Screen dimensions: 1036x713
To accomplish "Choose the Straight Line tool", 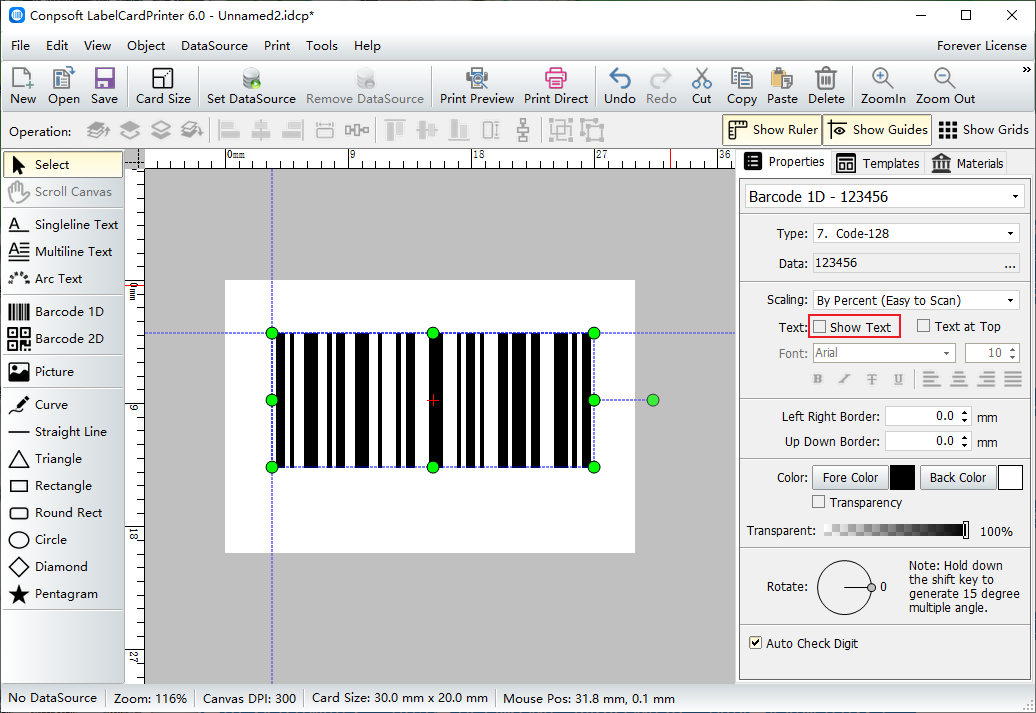I will click(x=63, y=432).
